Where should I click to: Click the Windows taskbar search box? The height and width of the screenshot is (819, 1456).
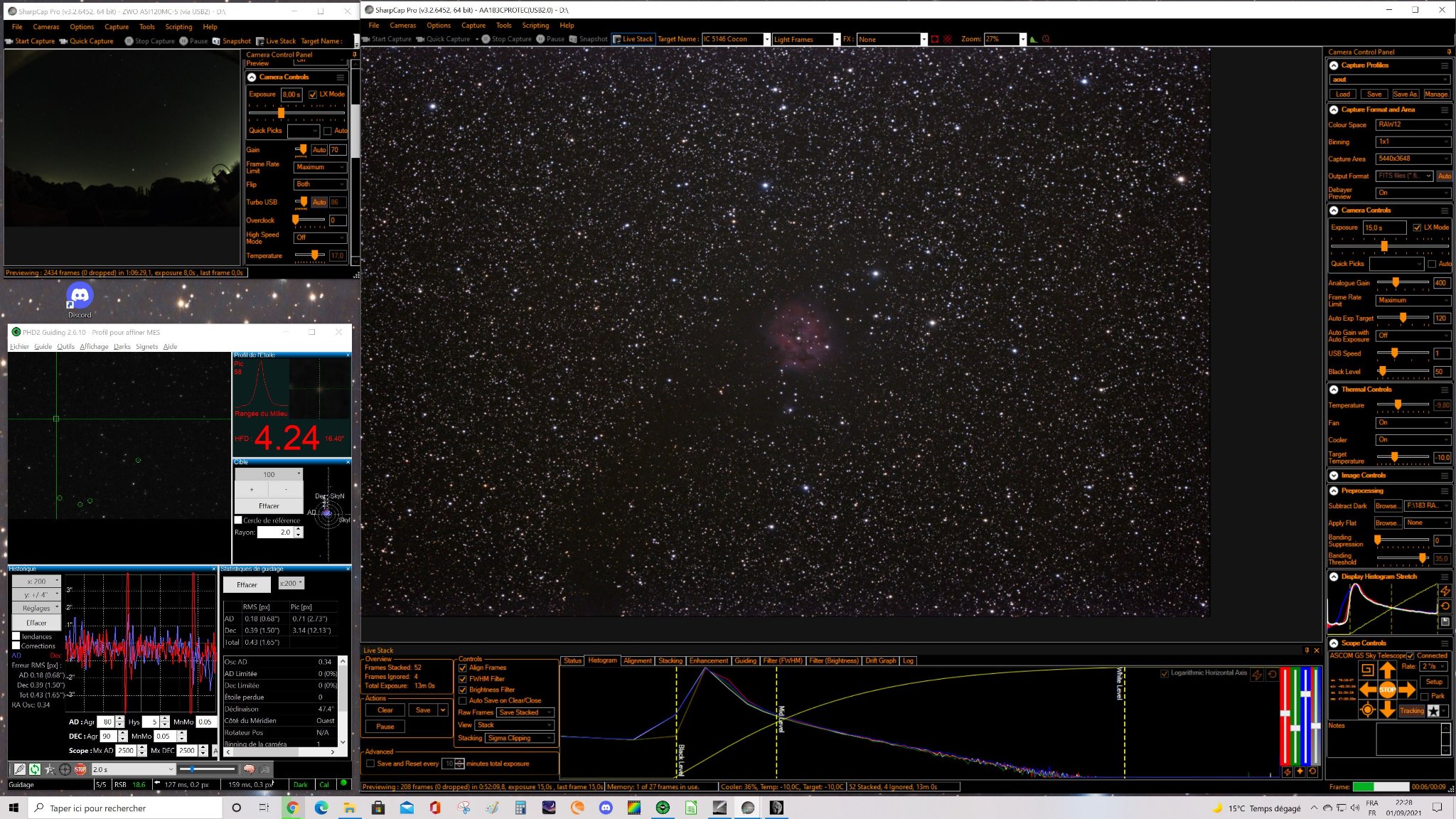tap(125, 808)
